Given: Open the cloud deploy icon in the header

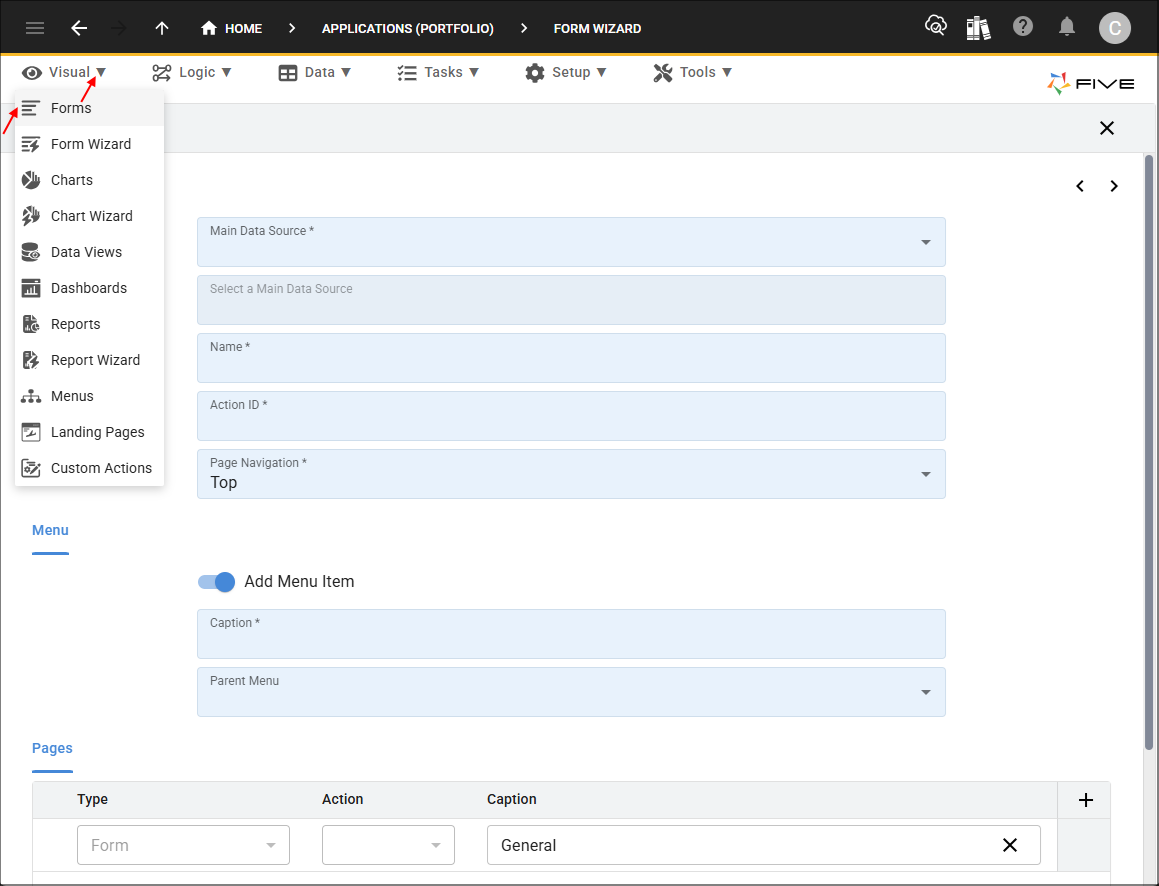Looking at the screenshot, I should (x=936, y=27).
